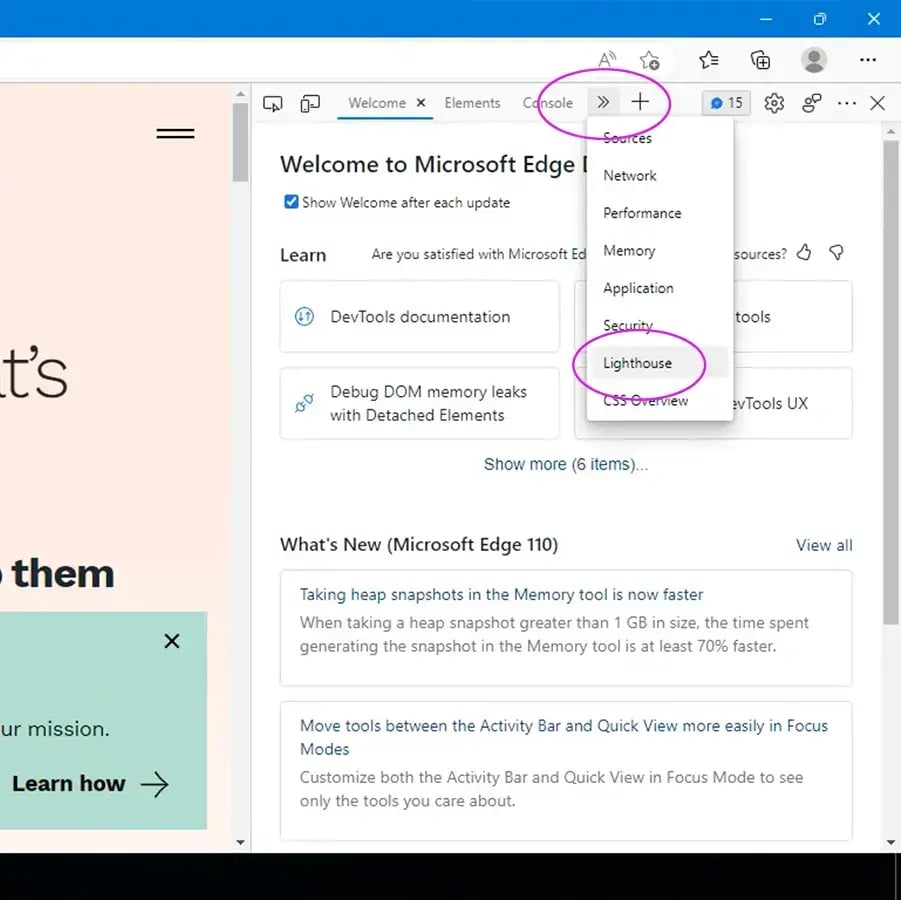Image resolution: width=901 pixels, height=900 pixels.
Task: Open the DevTools documentation card
Action: coord(419,317)
